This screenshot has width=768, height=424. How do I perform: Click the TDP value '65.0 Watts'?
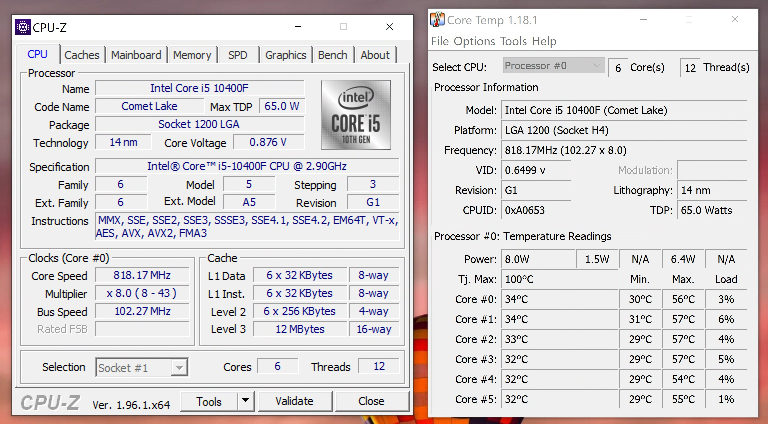(712, 210)
